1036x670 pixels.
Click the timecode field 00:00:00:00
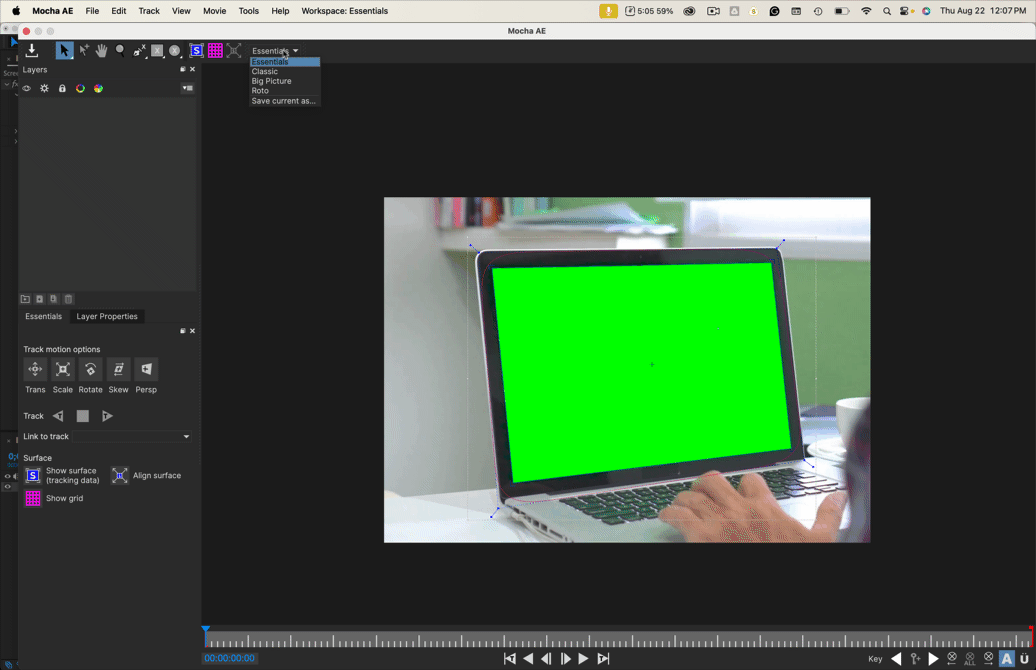[229, 658]
